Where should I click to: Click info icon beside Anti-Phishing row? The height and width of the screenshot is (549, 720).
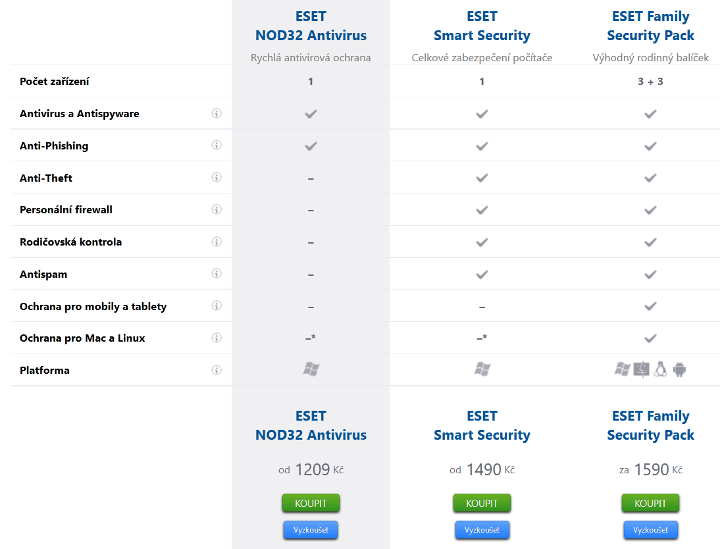pos(217,146)
